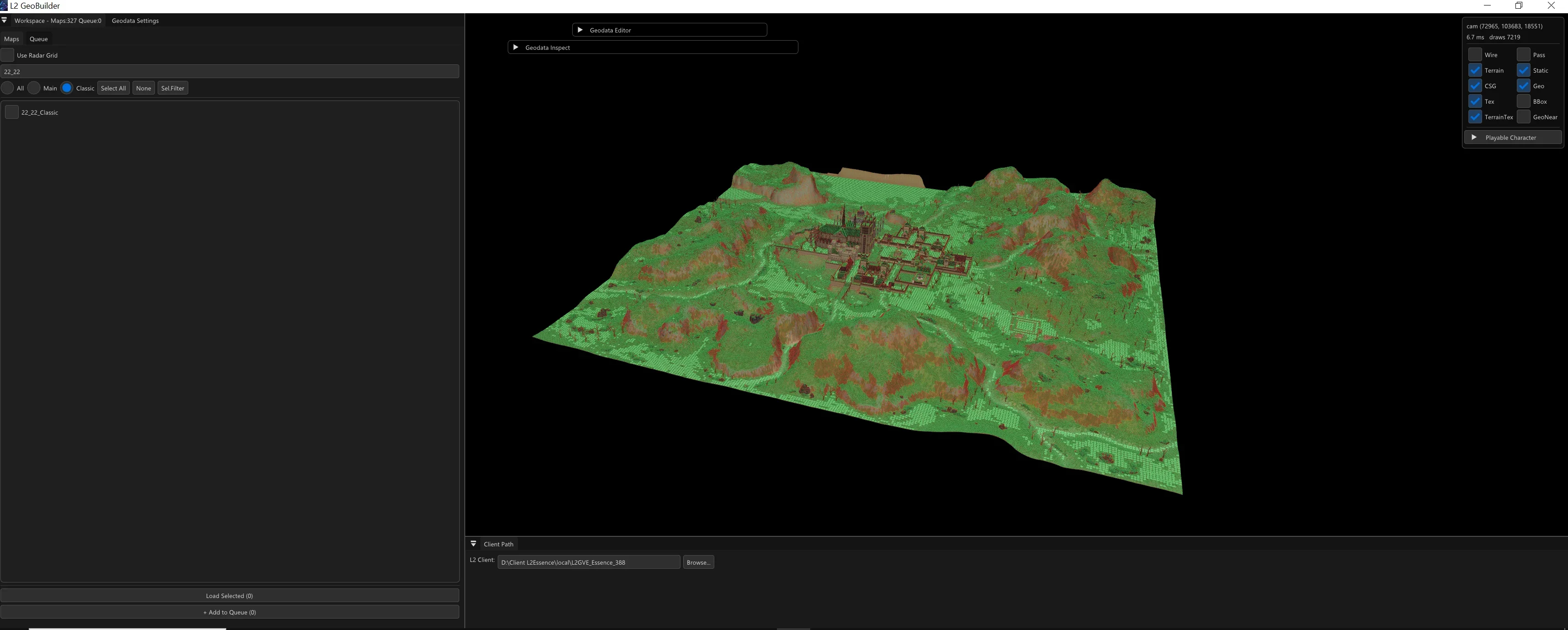The width and height of the screenshot is (1568, 630).
Task: Open the Maps tab
Action: click(11, 39)
